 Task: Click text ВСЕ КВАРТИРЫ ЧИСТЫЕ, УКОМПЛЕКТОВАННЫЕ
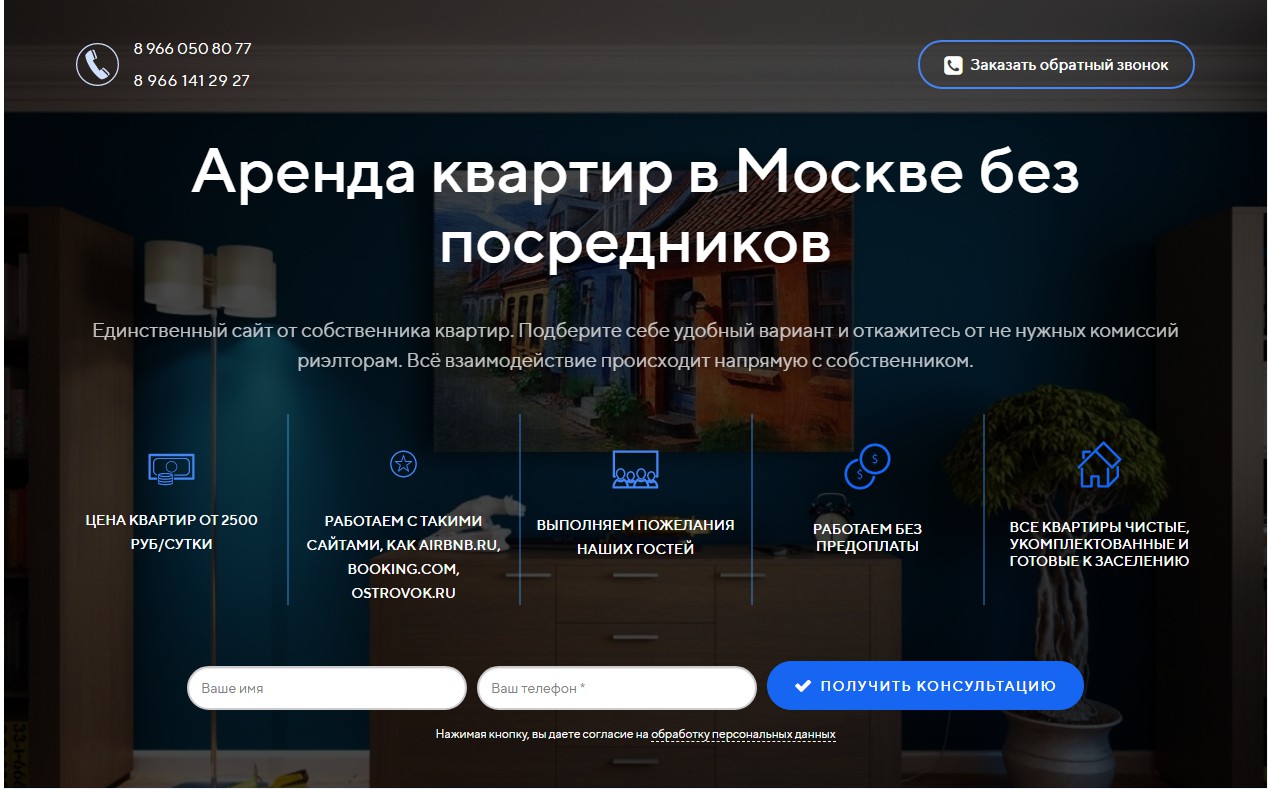pos(1099,544)
